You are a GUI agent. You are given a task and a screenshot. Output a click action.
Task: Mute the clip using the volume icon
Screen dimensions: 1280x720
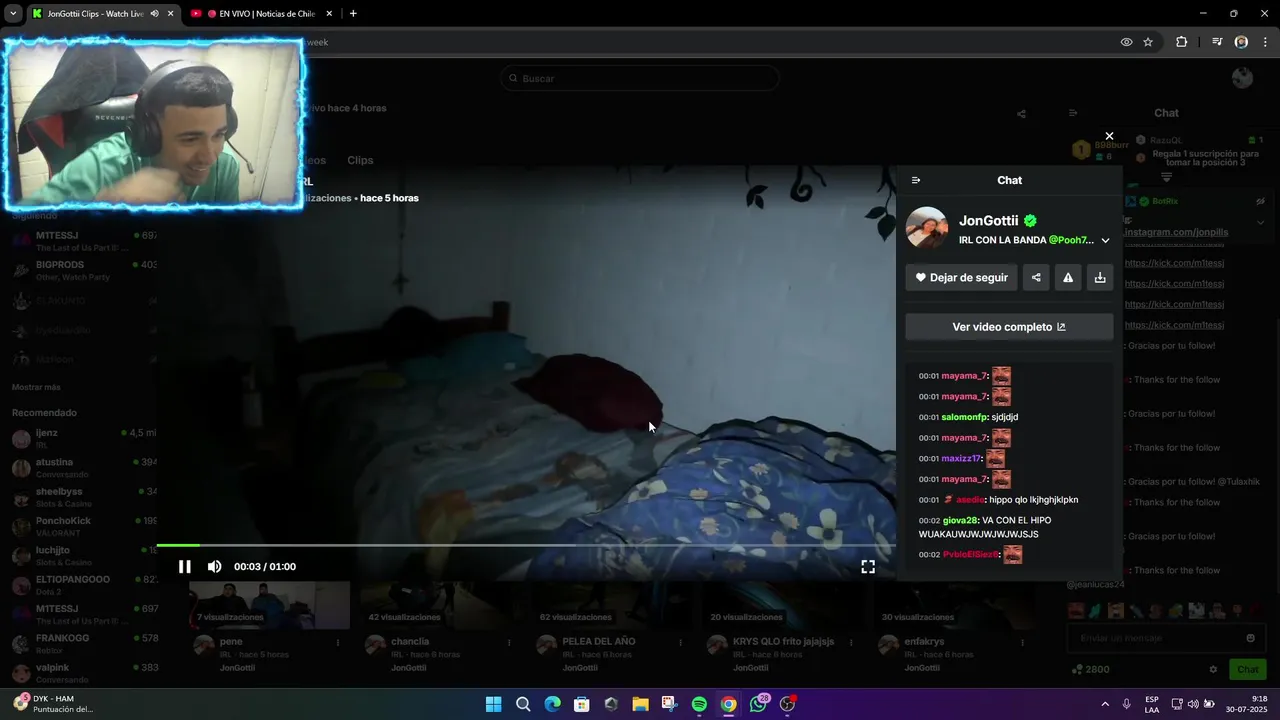[214, 567]
